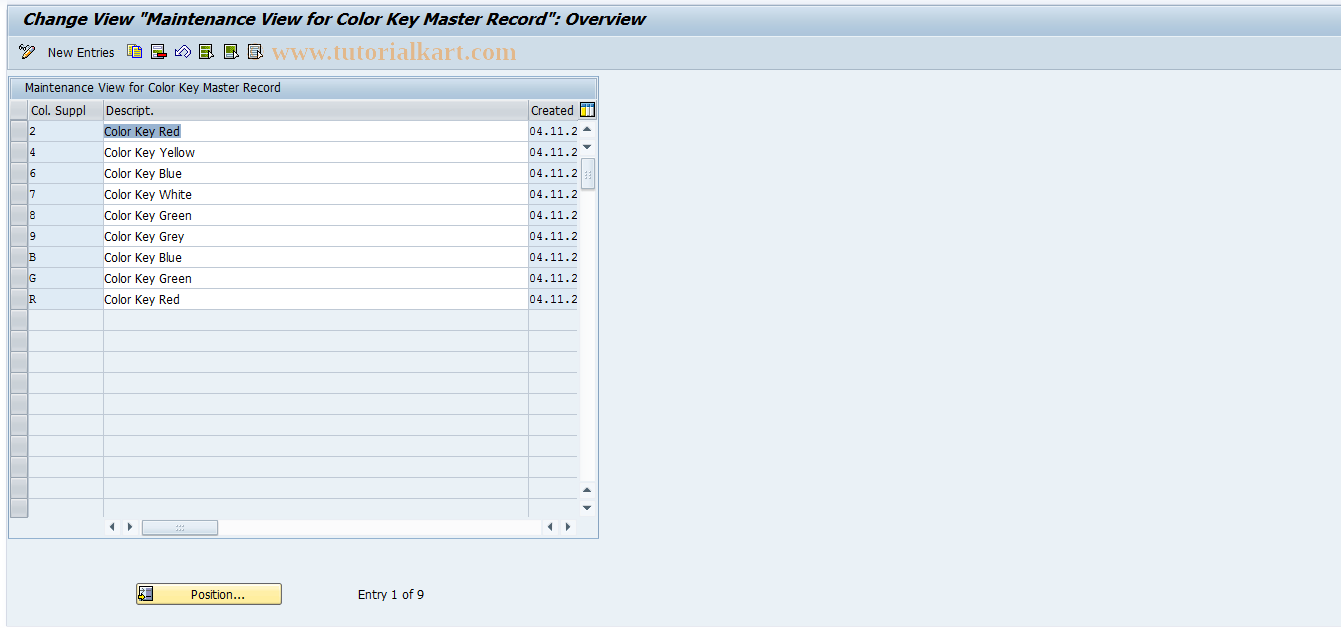Click the vertical scrollbar up arrow at top
The image size is (1341, 628).
(587, 130)
